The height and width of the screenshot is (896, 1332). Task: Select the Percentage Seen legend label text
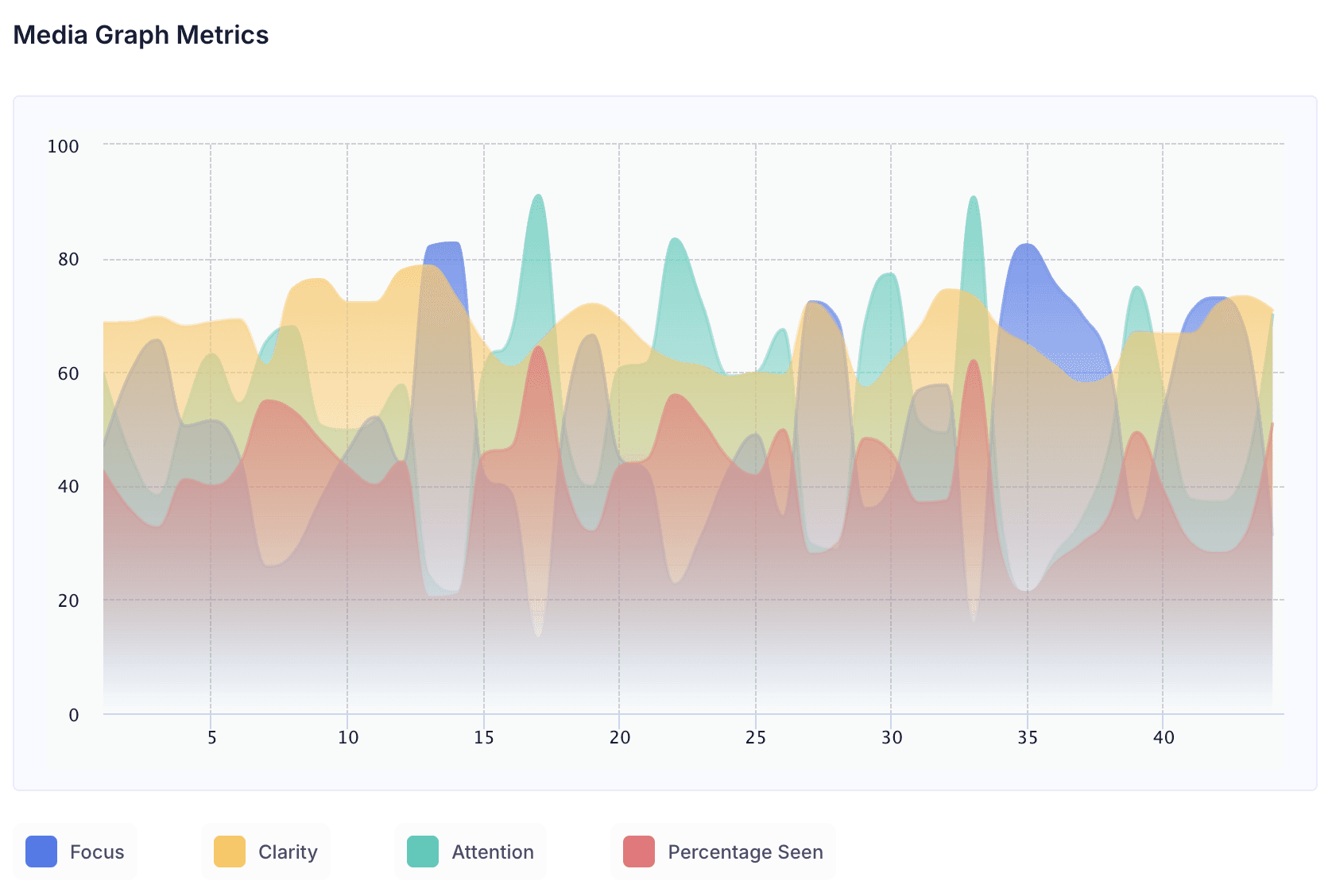click(745, 852)
